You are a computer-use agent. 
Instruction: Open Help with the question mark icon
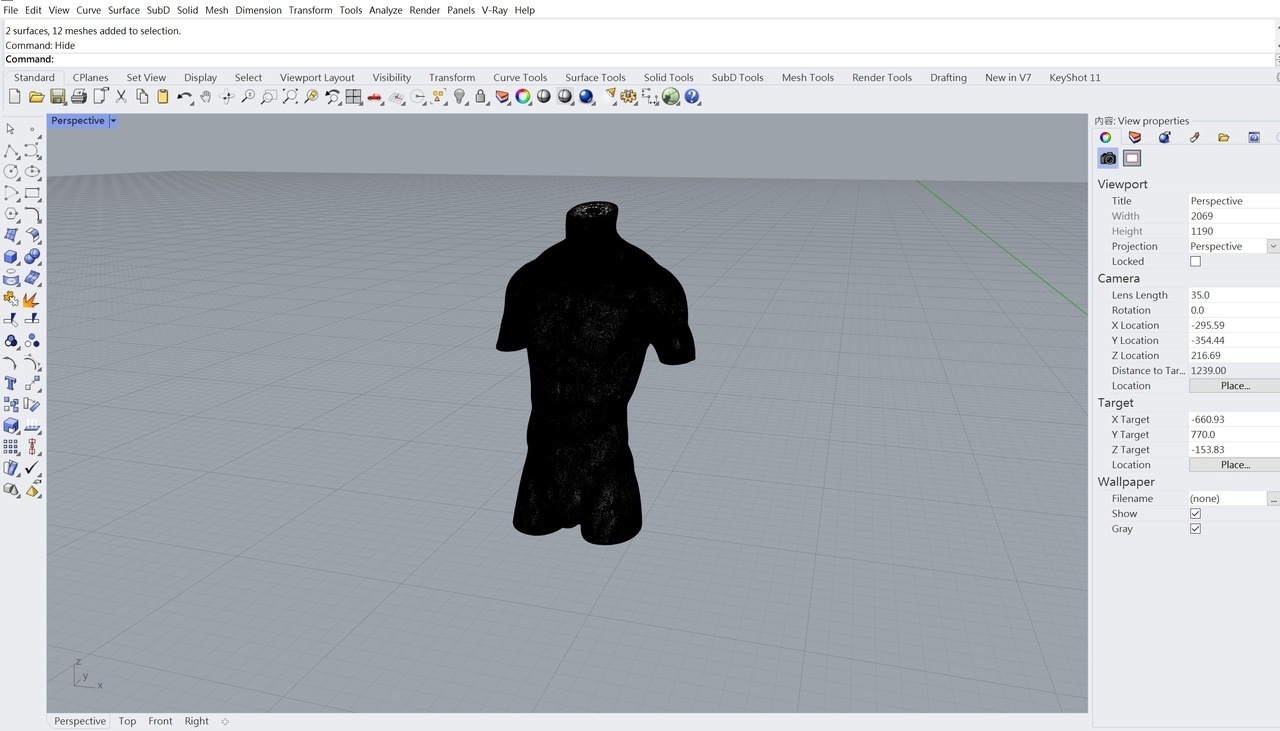(x=692, y=97)
